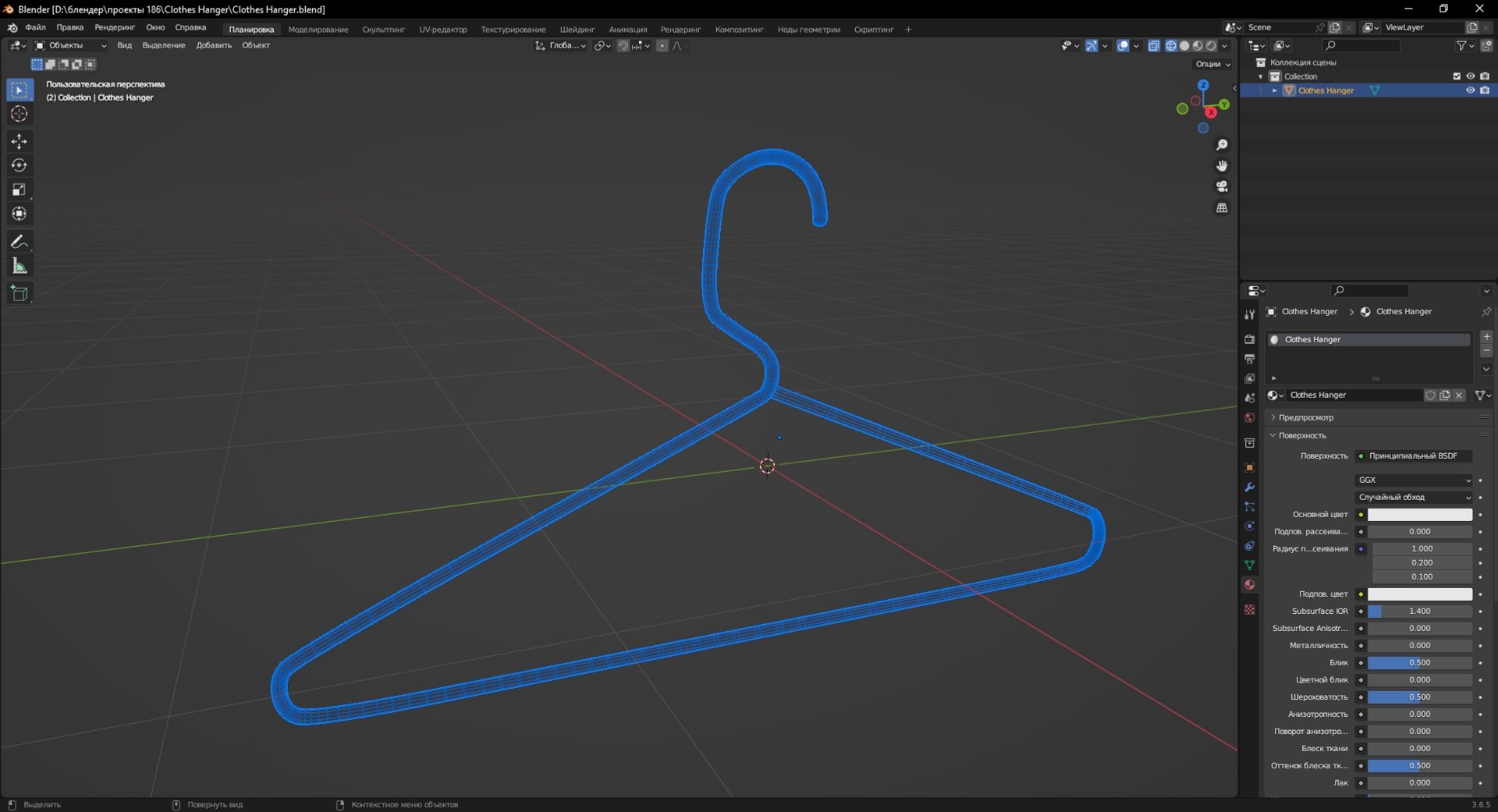Image resolution: width=1498 pixels, height=812 pixels.
Task: Hide Clothes Hanger object via eye icon
Action: pos(1470,90)
